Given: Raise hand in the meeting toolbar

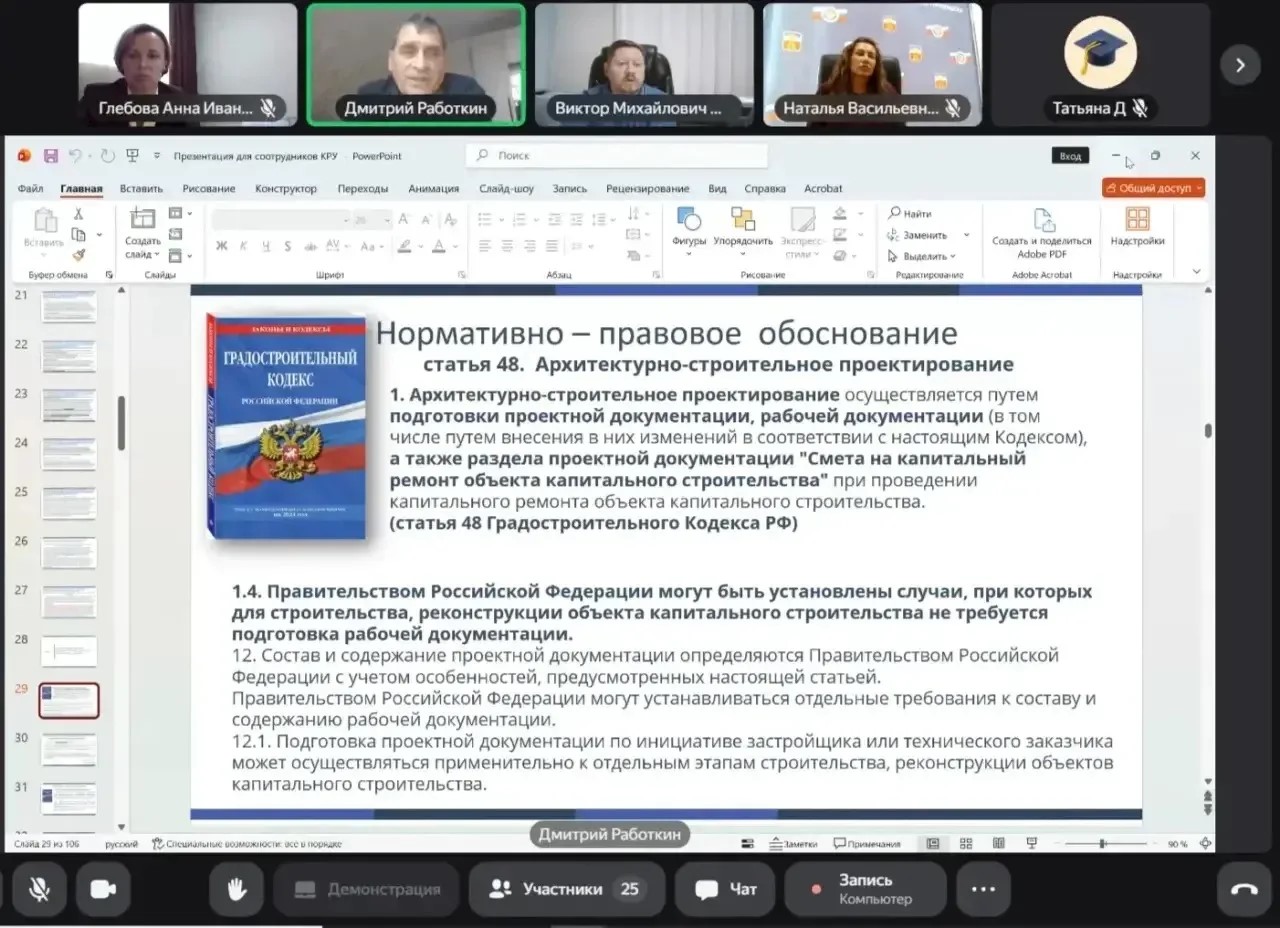Looking at the screenshot, I should coord(237,889).
